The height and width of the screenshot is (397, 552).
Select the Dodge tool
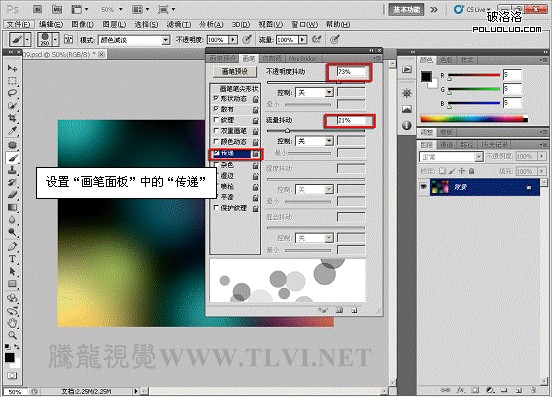(x=12, y=232)
